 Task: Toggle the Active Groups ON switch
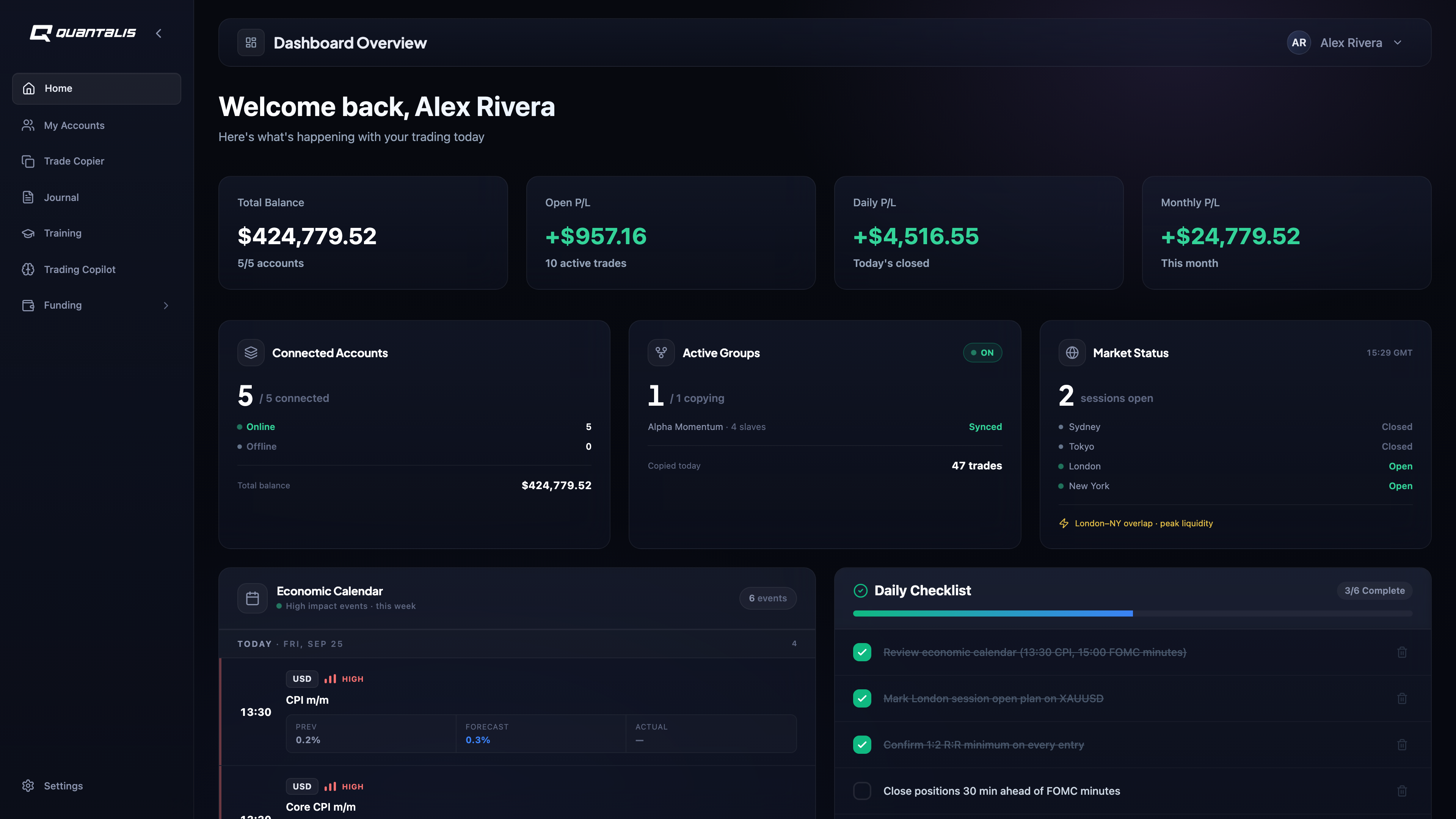tap(982, 353)
